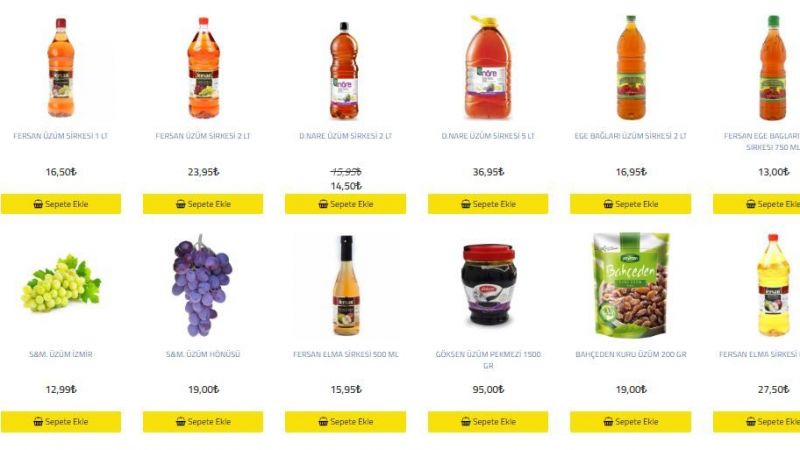
Task: Click Sepete Ekle under D.Nare 2 LT vinegar
Action: [x=345, y=204]
